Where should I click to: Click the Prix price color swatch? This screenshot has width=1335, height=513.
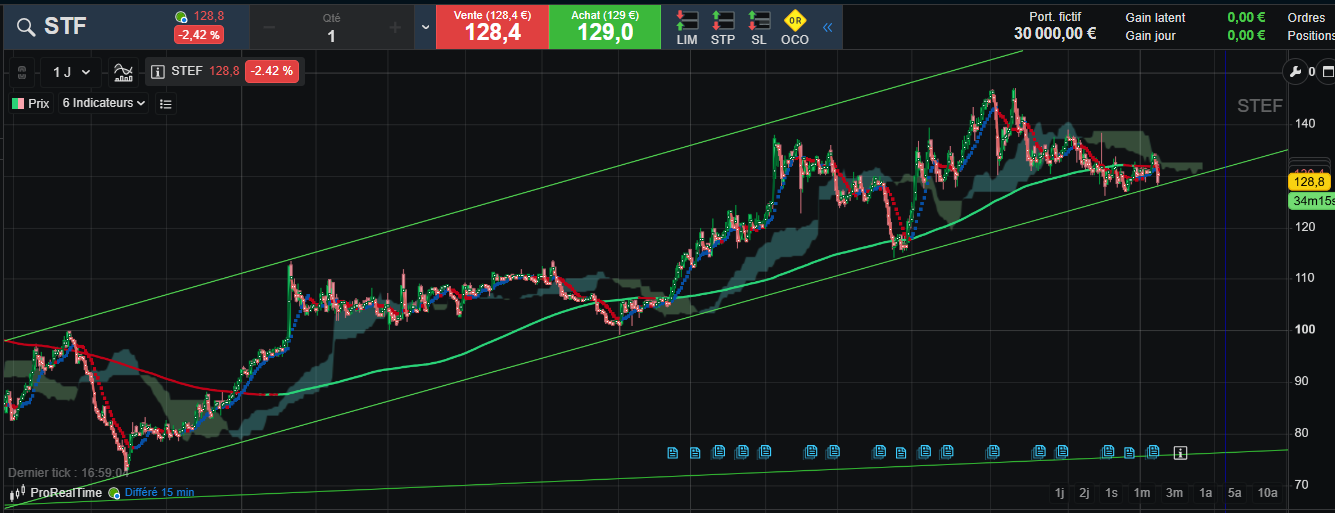[18, 103]
